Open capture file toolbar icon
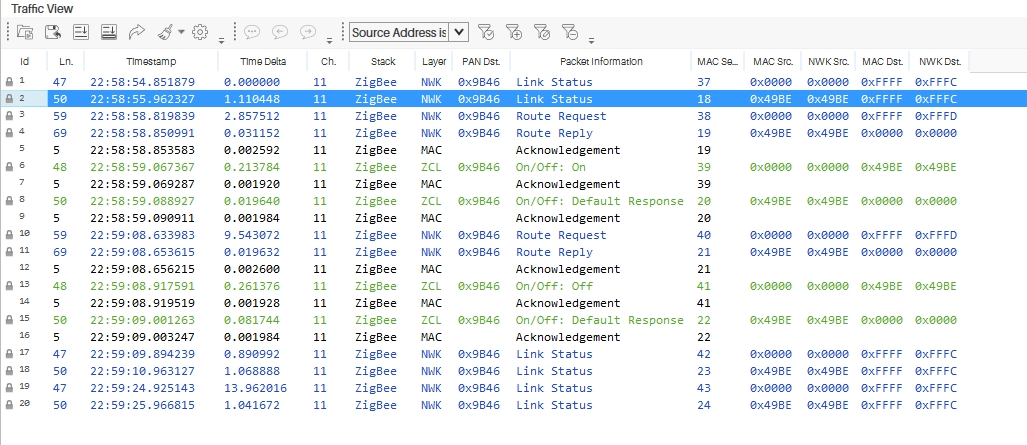 25,31
